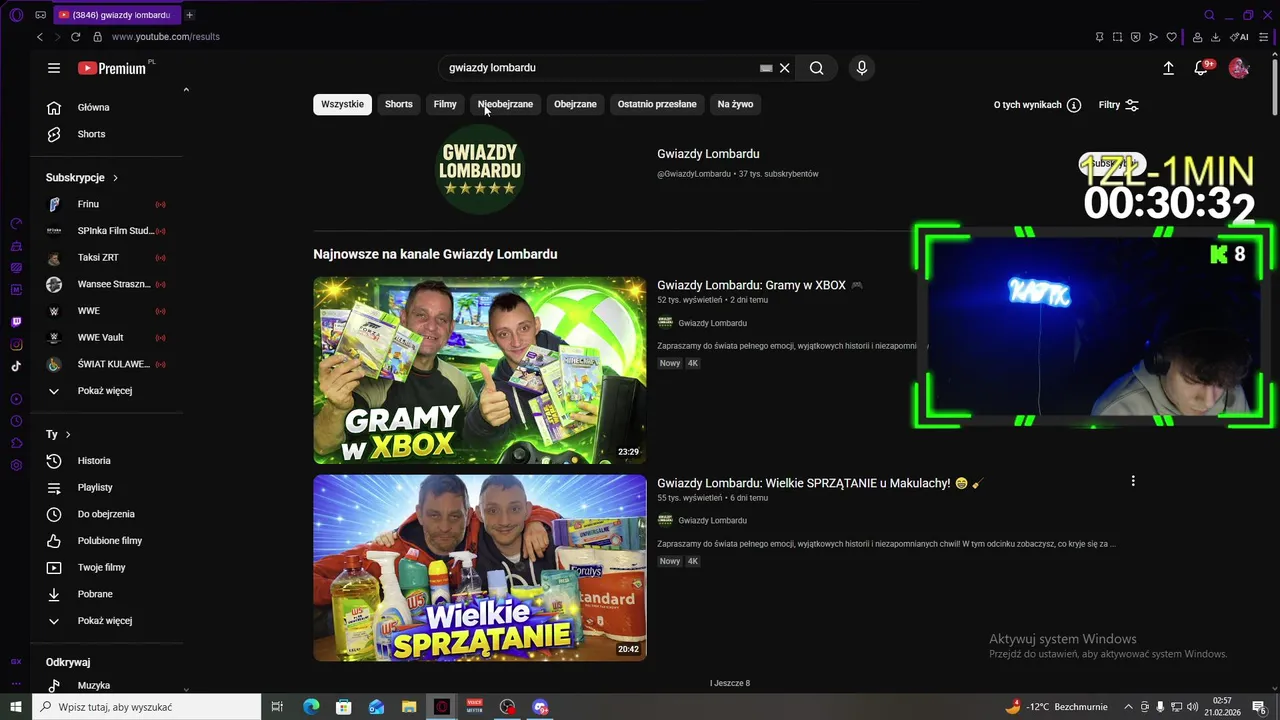Add page to bookmarks heart icon
This screenshot has width=1280, height=720.
pyautogui.click(x=1171, y=37)
